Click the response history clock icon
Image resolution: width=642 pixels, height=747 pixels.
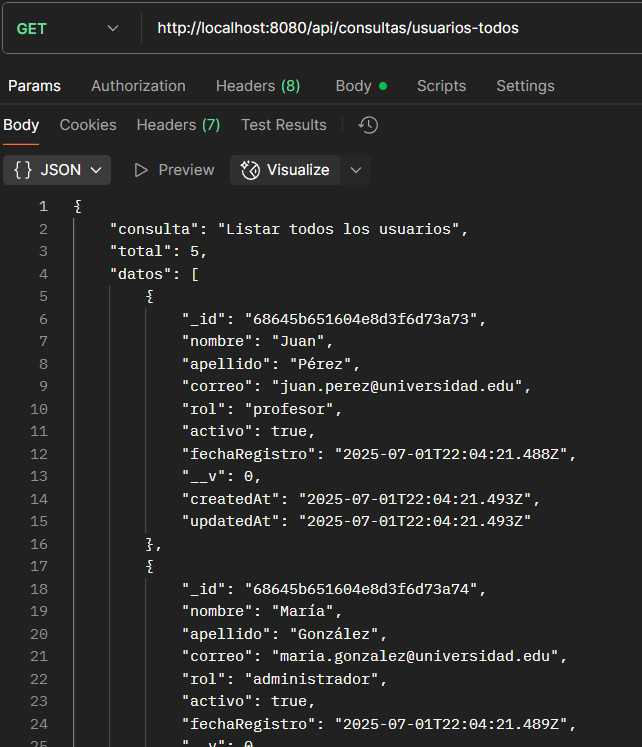click(x=368, y=125)
